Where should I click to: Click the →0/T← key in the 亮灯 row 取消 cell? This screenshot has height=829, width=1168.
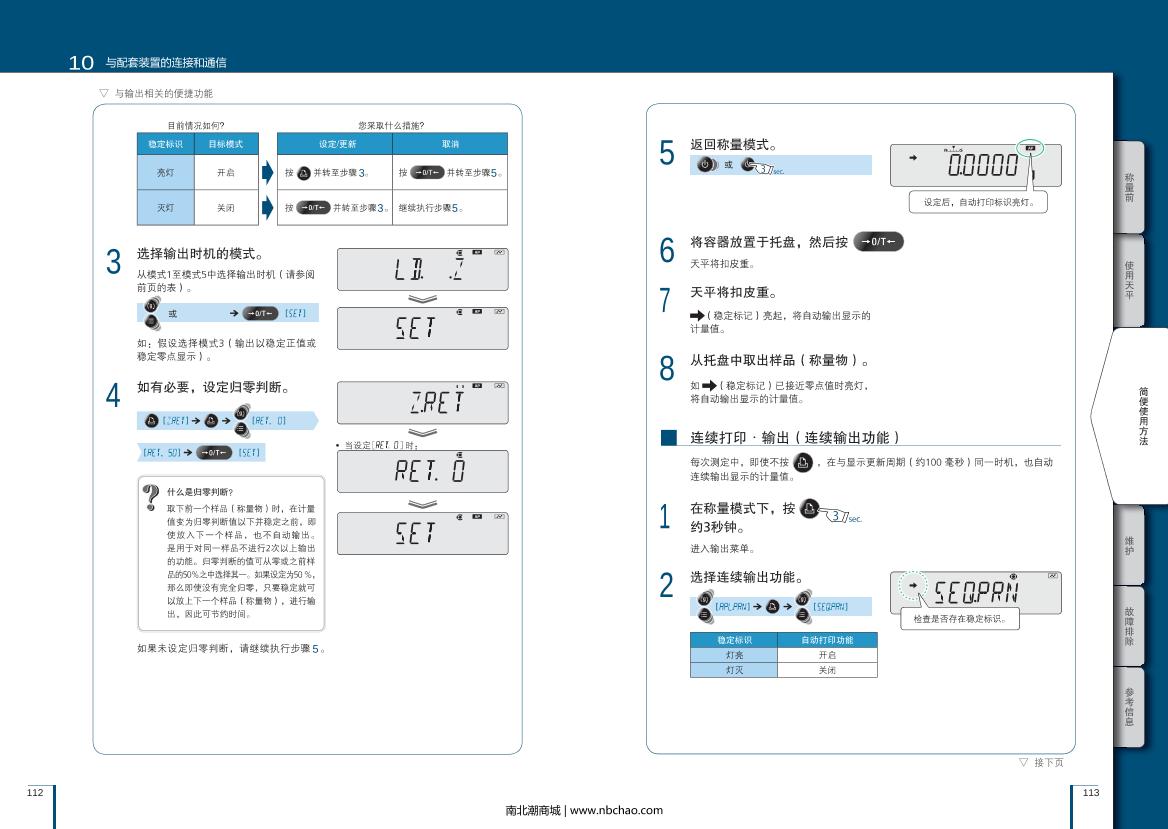coord(427,172)
